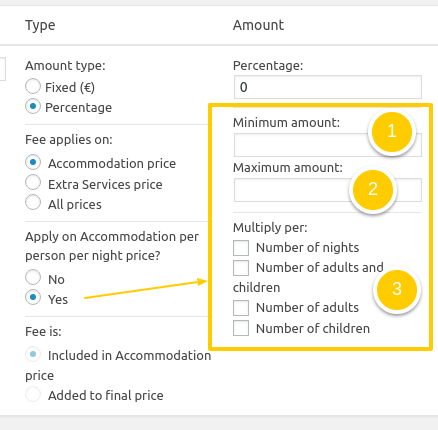Focus the Percentage input field
Image resolution: width=438 pixels, height=430 pixels.
pos(328,87)
